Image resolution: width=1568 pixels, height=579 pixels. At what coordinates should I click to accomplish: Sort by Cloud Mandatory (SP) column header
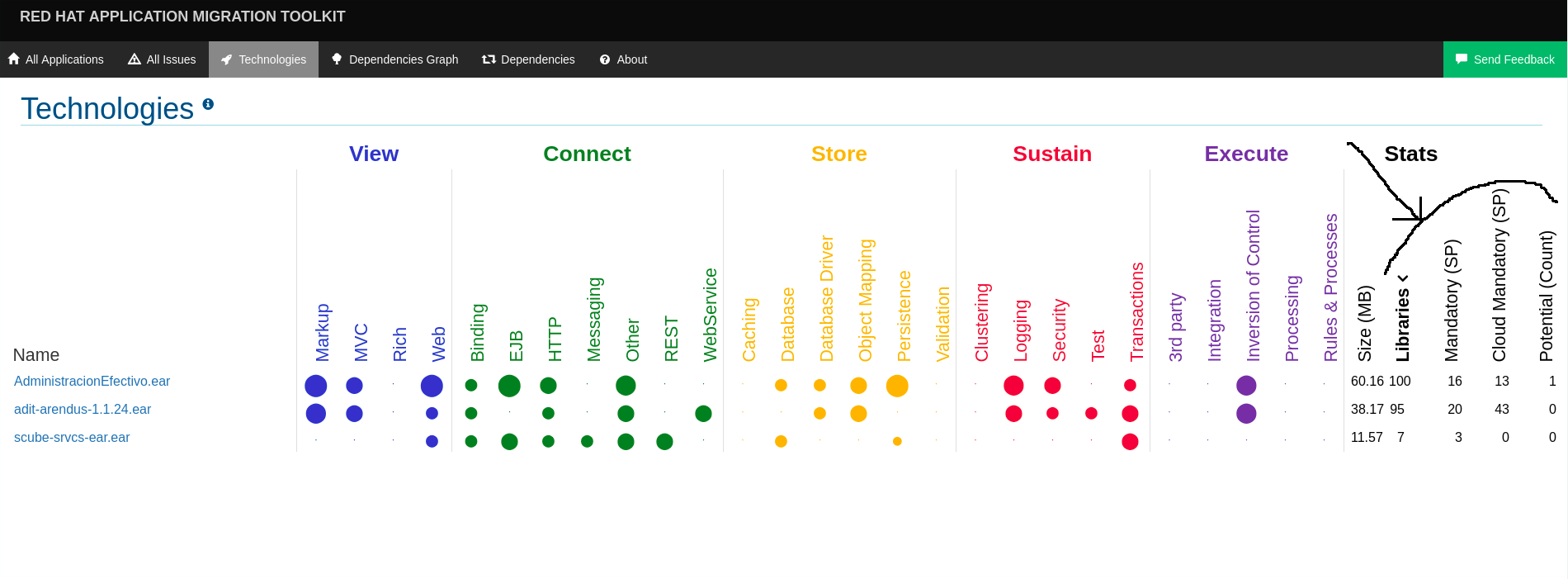pos(1500,275)
